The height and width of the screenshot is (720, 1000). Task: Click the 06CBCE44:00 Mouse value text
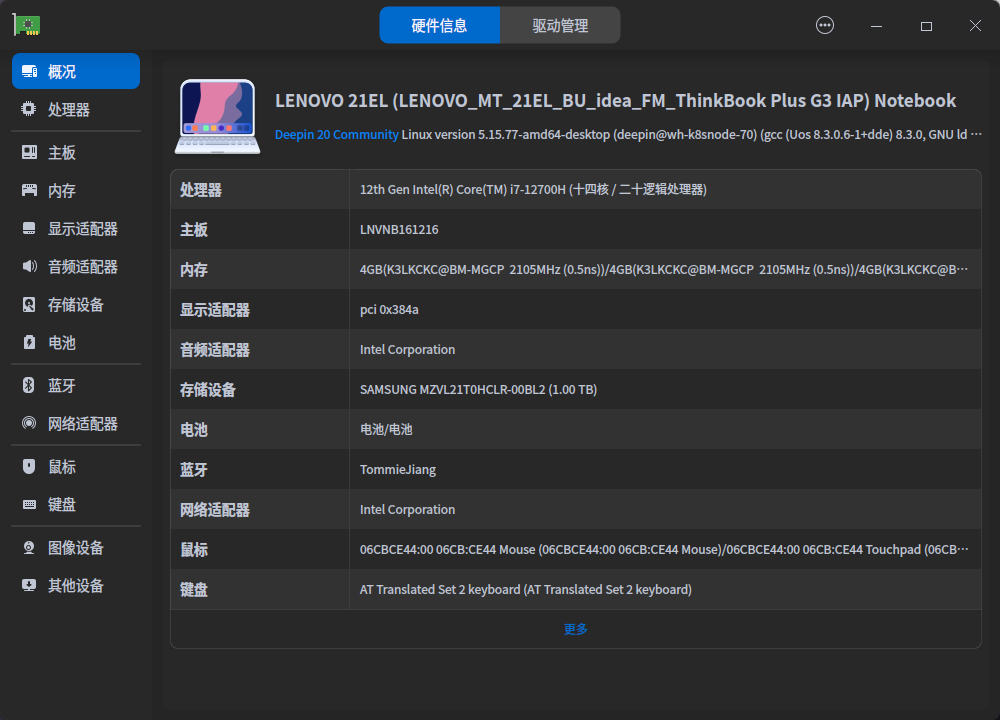664,550
